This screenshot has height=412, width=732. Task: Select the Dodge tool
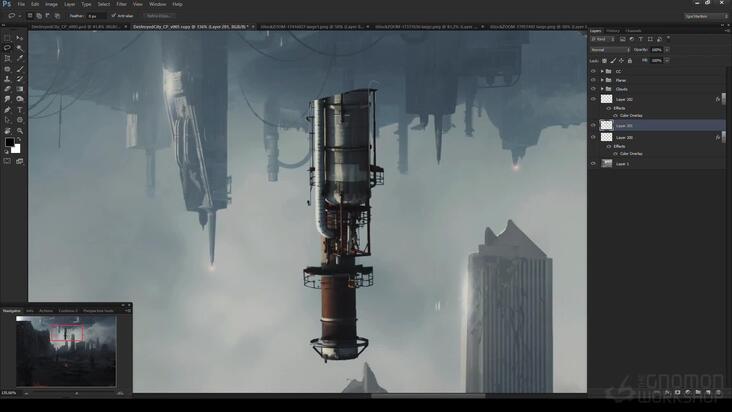tap(20, 99)
